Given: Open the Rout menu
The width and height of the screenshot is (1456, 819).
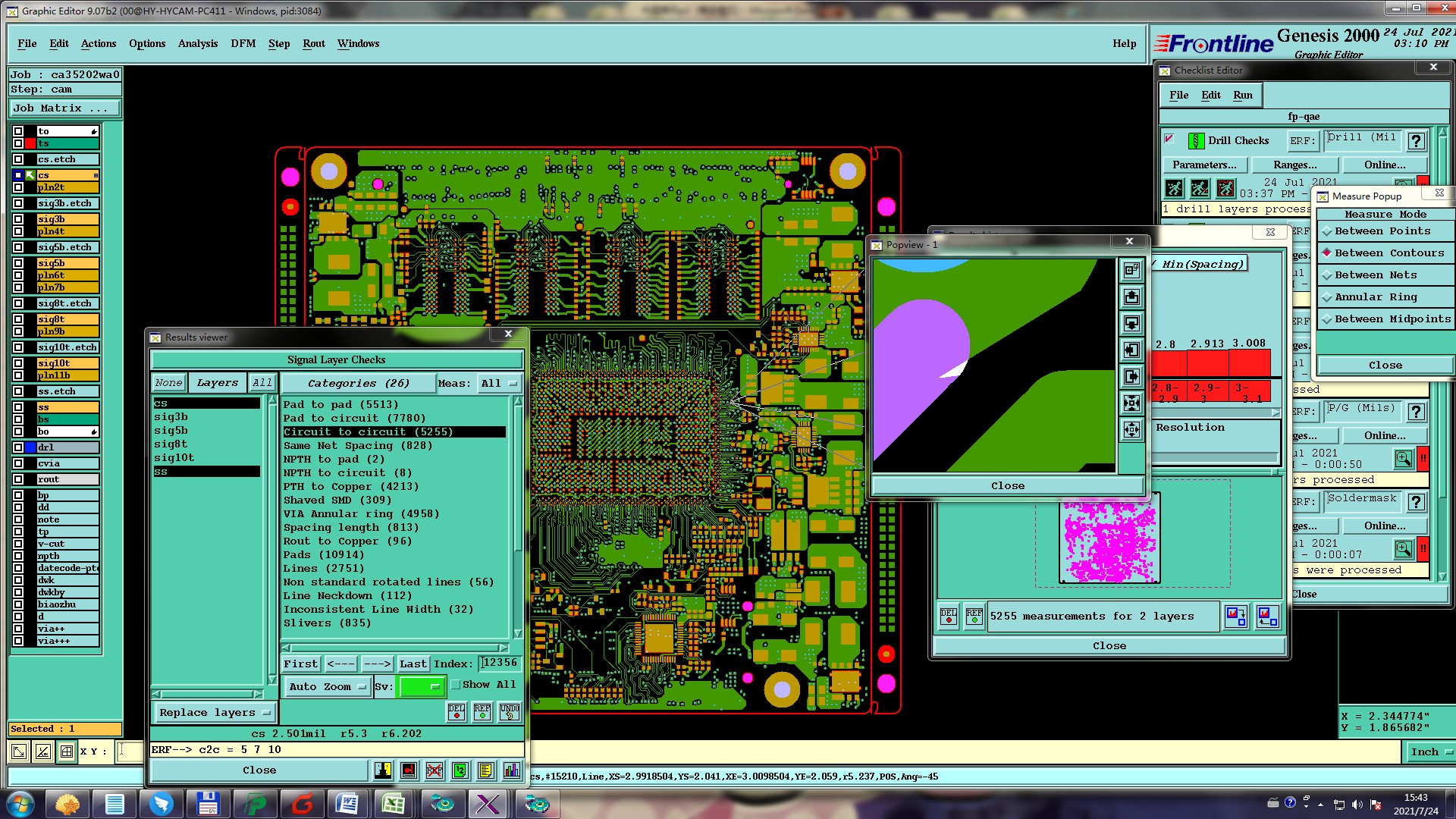Looking at the screenshot, I should [x=314, y=44].
